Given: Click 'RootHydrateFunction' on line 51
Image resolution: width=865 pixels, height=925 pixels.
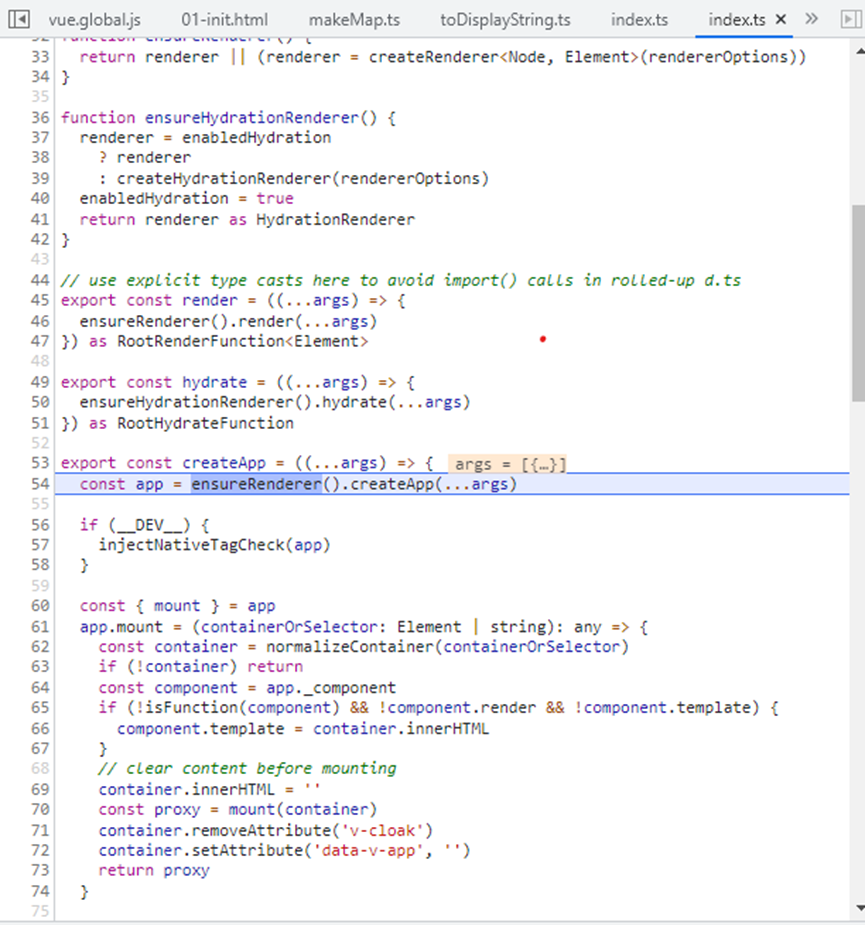Looking at the screenshot, I should (205, 424).
